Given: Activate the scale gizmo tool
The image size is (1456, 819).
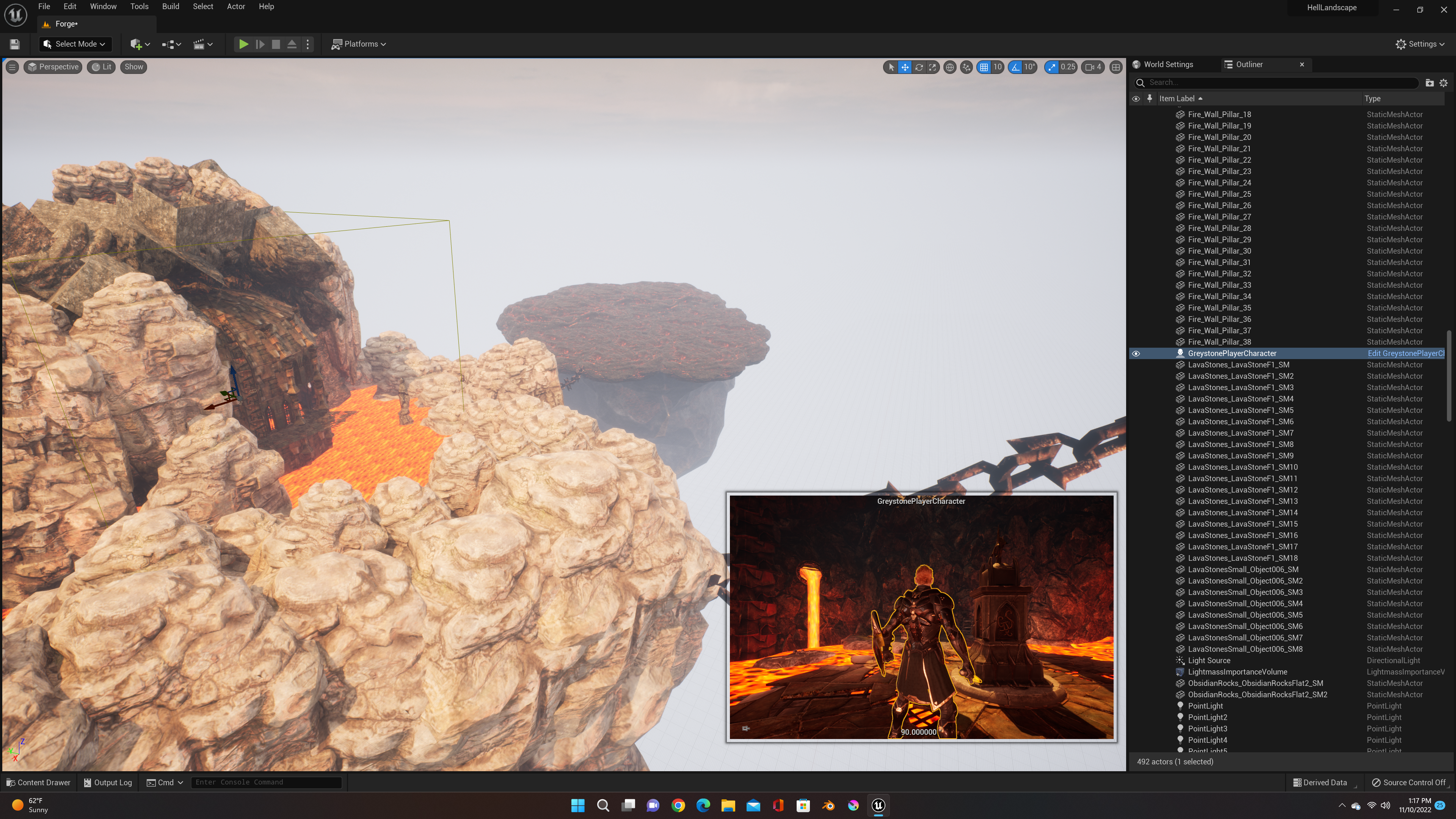Looking at the screenshot, I should click(x=933, y=67).
